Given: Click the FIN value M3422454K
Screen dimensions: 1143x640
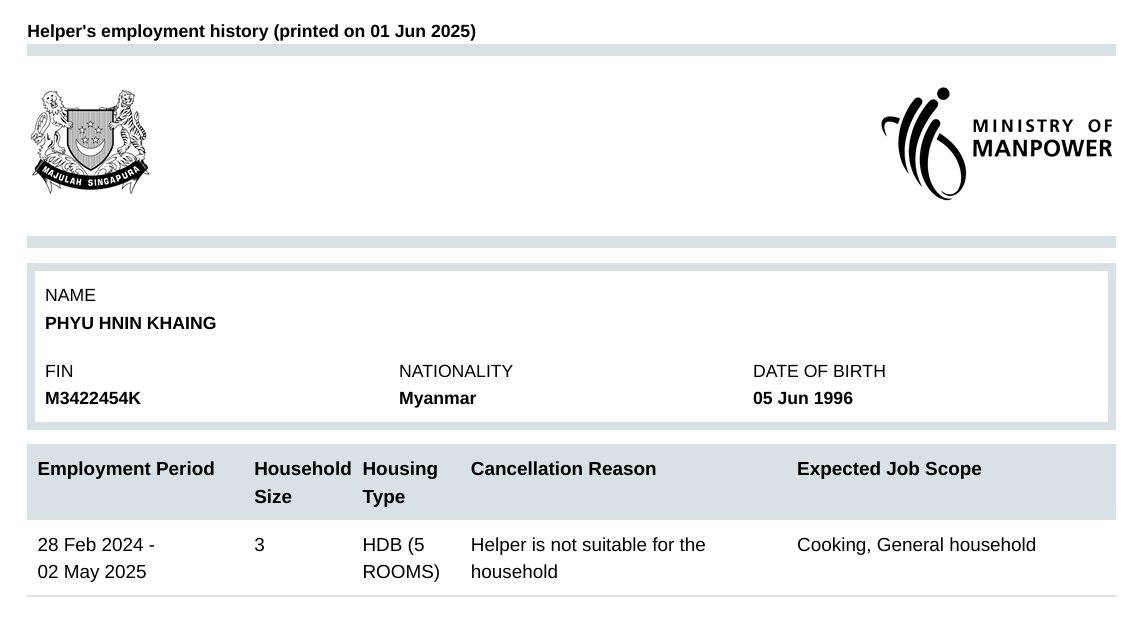Looking at the screenshot, I should pyautogui.click(x=93, y=398).
